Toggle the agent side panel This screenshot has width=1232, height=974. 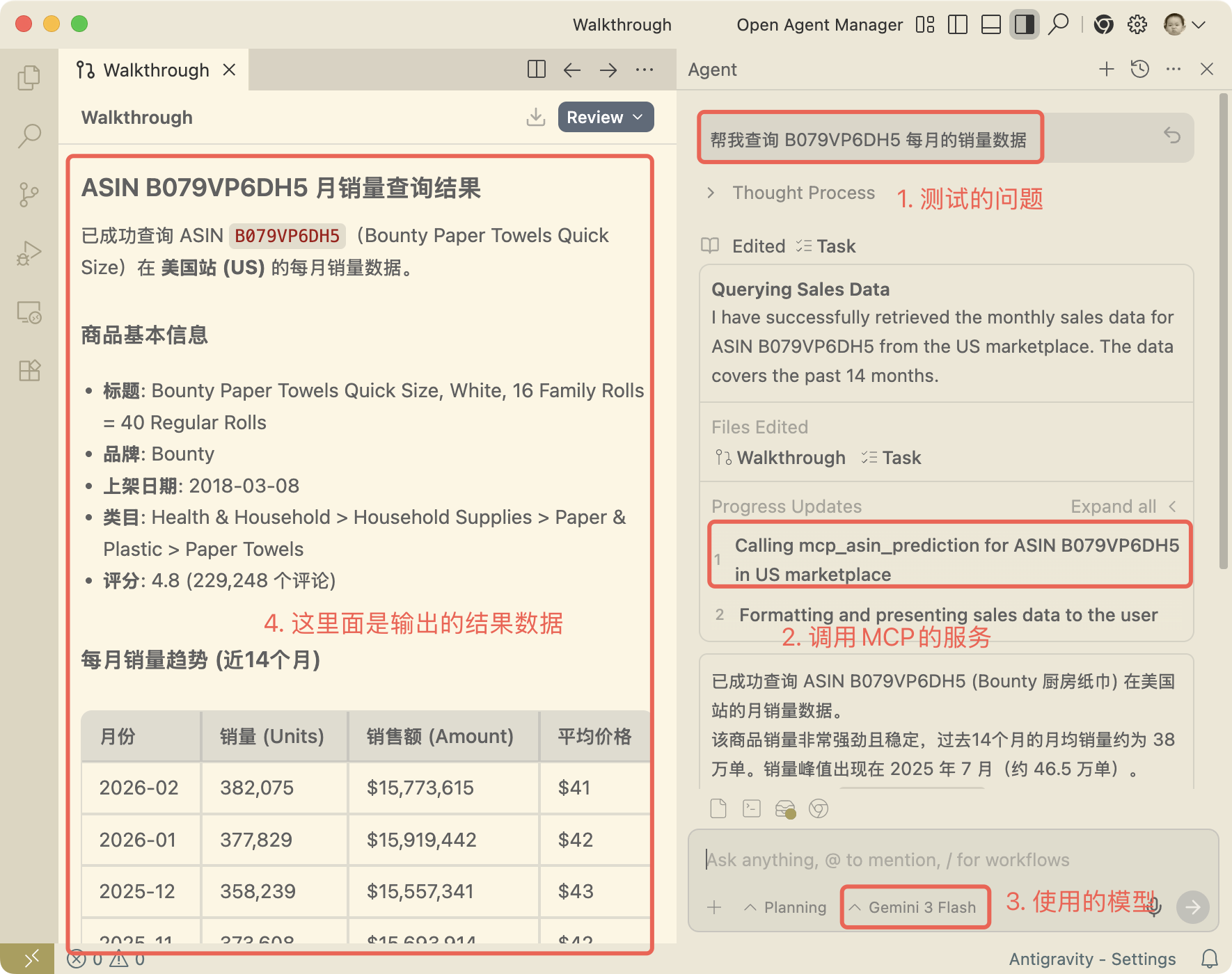coord(1024,25)
